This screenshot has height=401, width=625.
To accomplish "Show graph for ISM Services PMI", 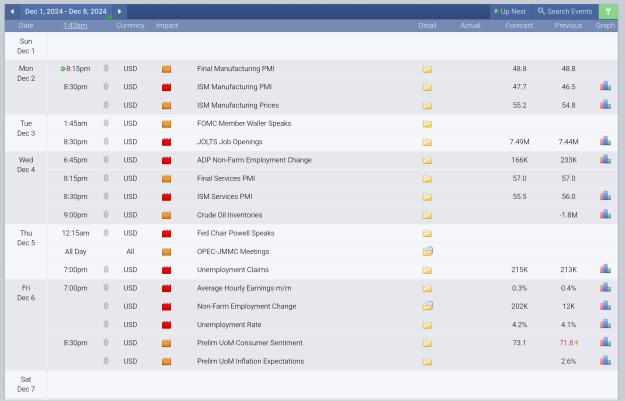I will (605, 196).
